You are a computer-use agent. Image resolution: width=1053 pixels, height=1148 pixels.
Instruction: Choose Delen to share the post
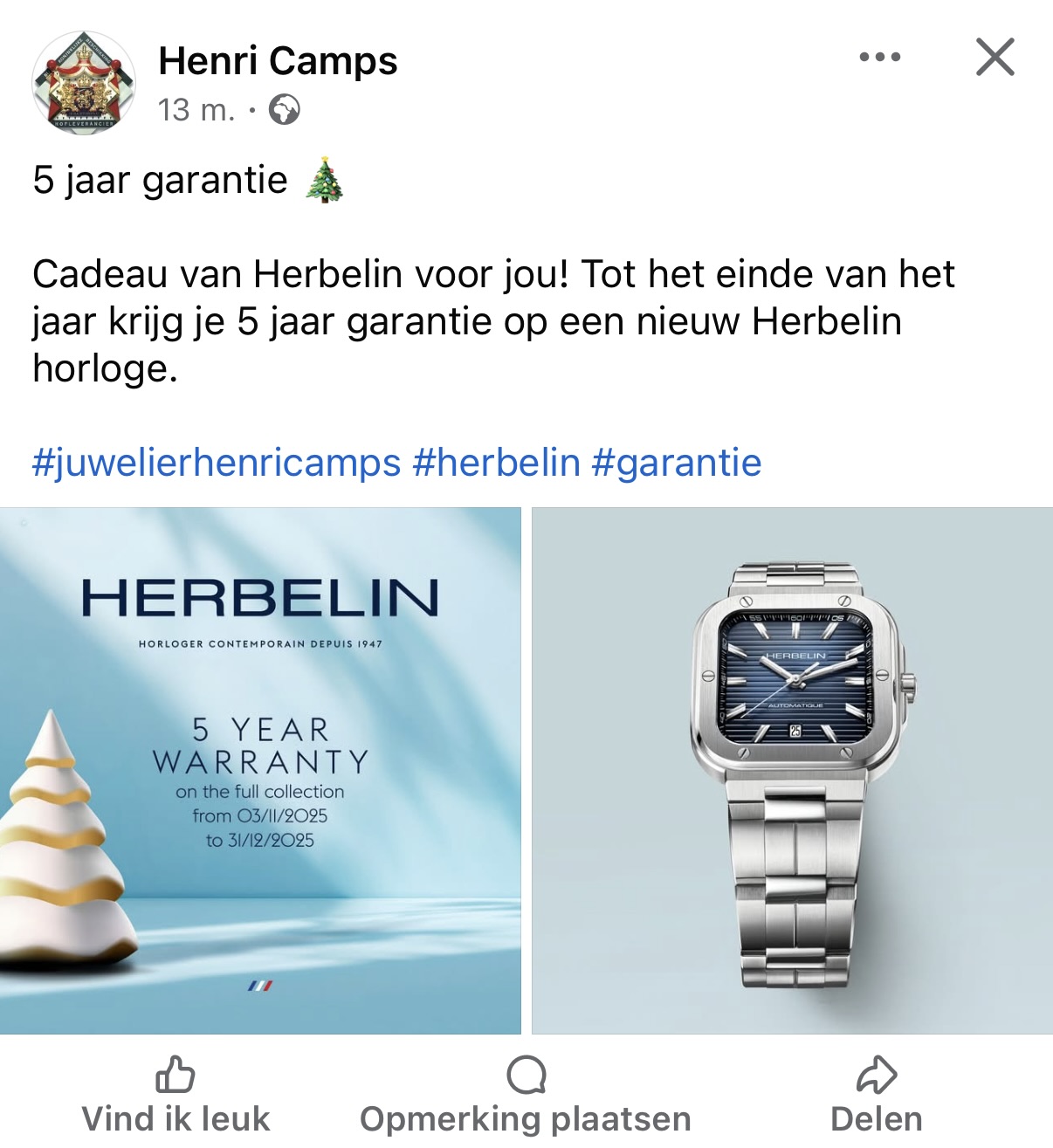click(877, 1118)
